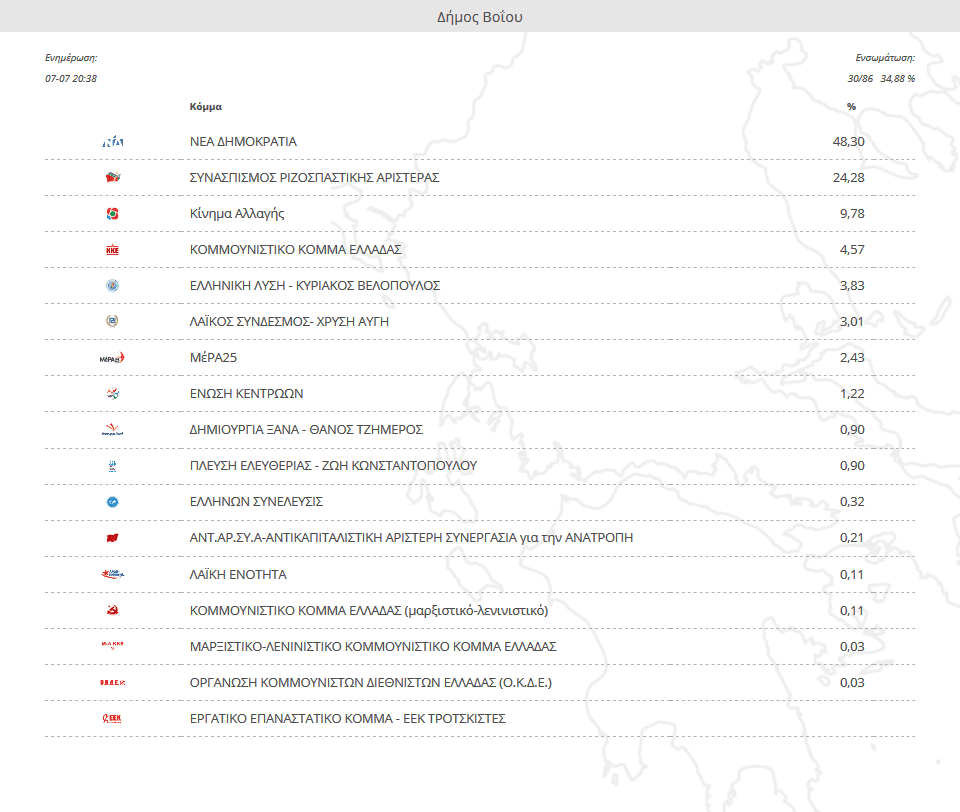Click the Λαϊκή Ενότητα party logo
Screen dimensions: 960x812
click(113, 574)
